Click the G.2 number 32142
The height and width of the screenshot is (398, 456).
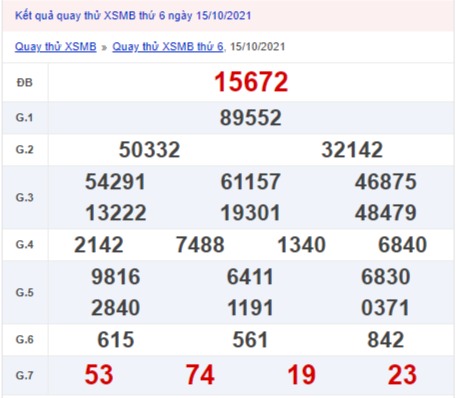tap(352, 150)
